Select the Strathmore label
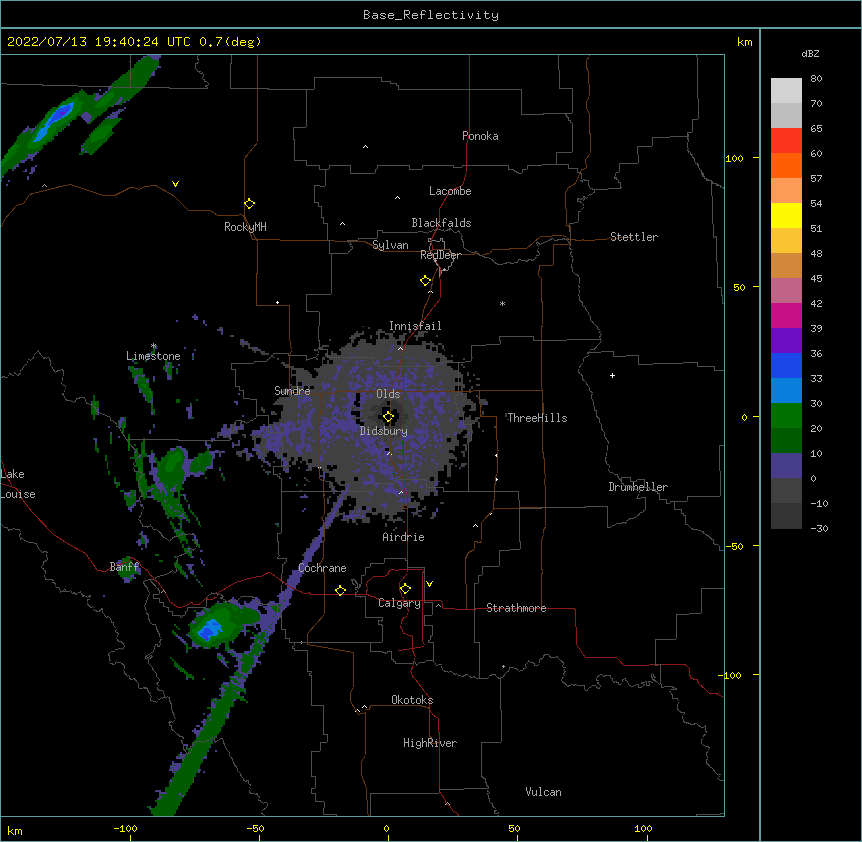 coord(516,608)
